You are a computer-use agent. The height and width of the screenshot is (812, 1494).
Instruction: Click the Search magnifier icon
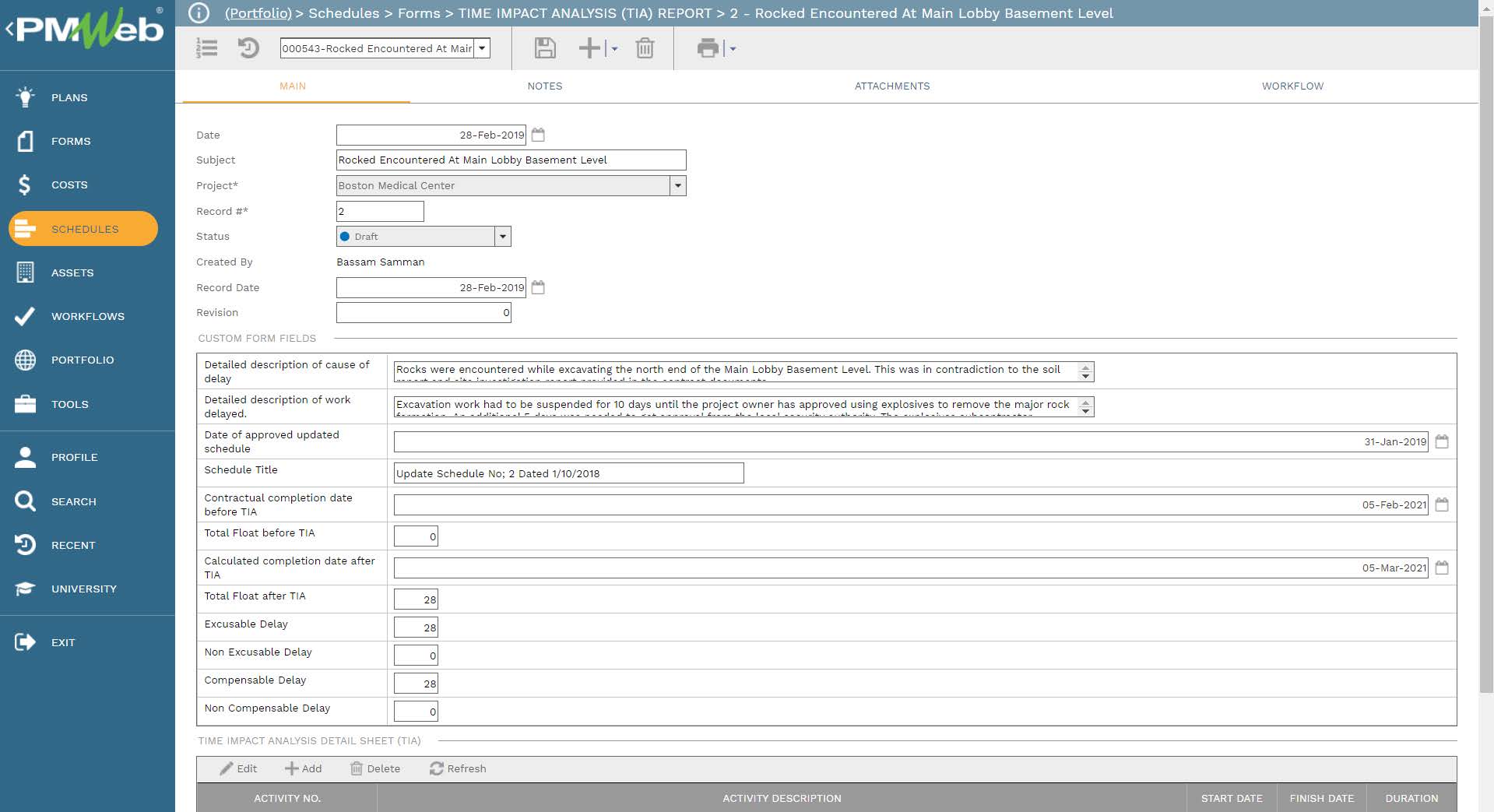coord(25,501)
